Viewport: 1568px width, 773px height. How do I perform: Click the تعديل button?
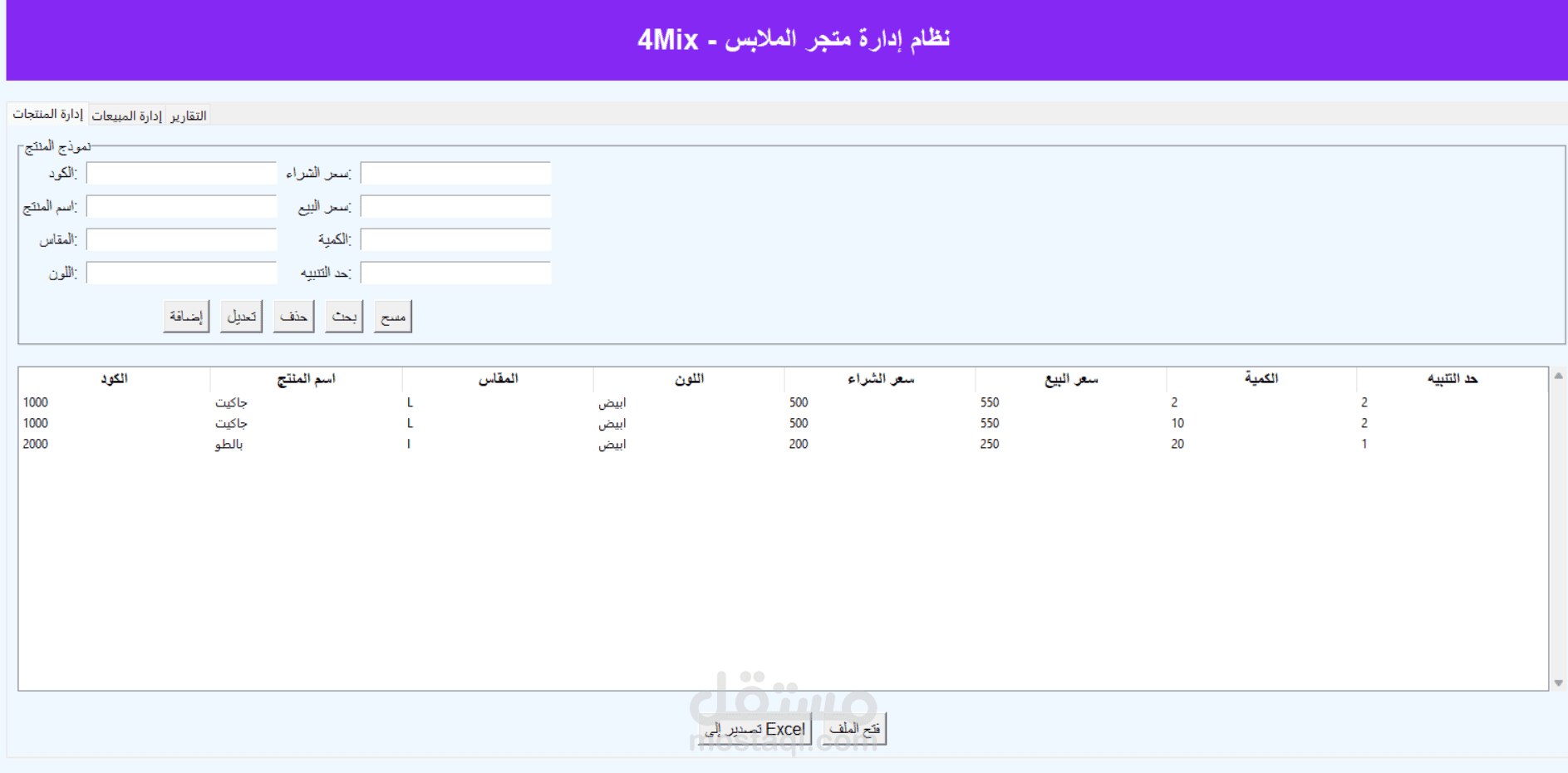click(241, 317)
